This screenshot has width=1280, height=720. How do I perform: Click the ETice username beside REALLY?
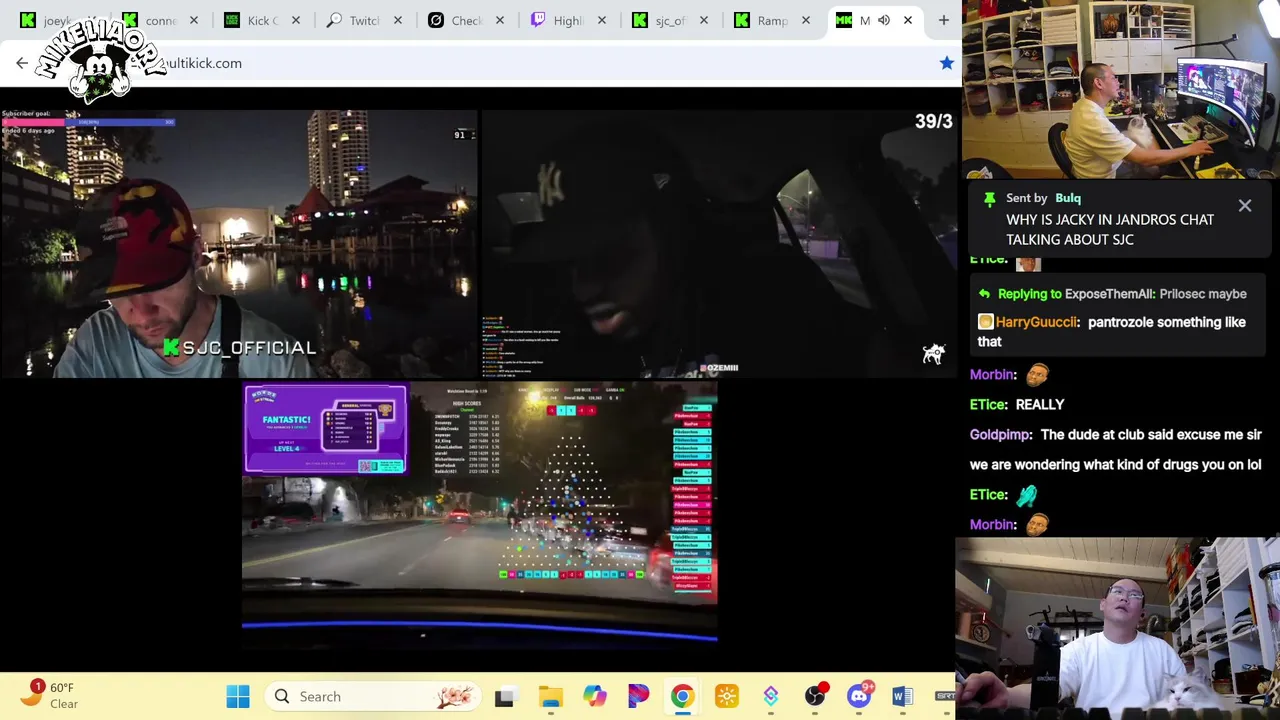pos(988,404)
